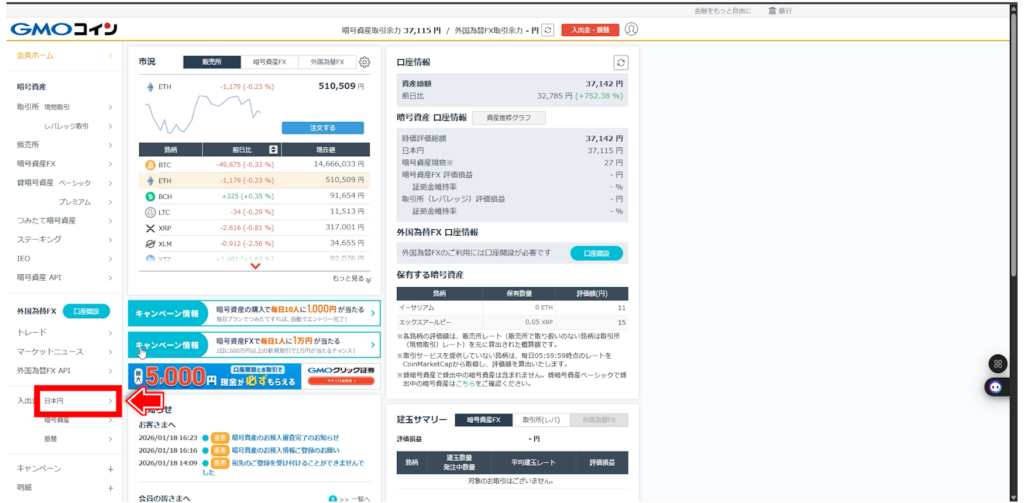The width and height of the screenshot is (1024, 503).
Task: Expand the キャンペーン sidebar section
Action: (x=110, y=468)
